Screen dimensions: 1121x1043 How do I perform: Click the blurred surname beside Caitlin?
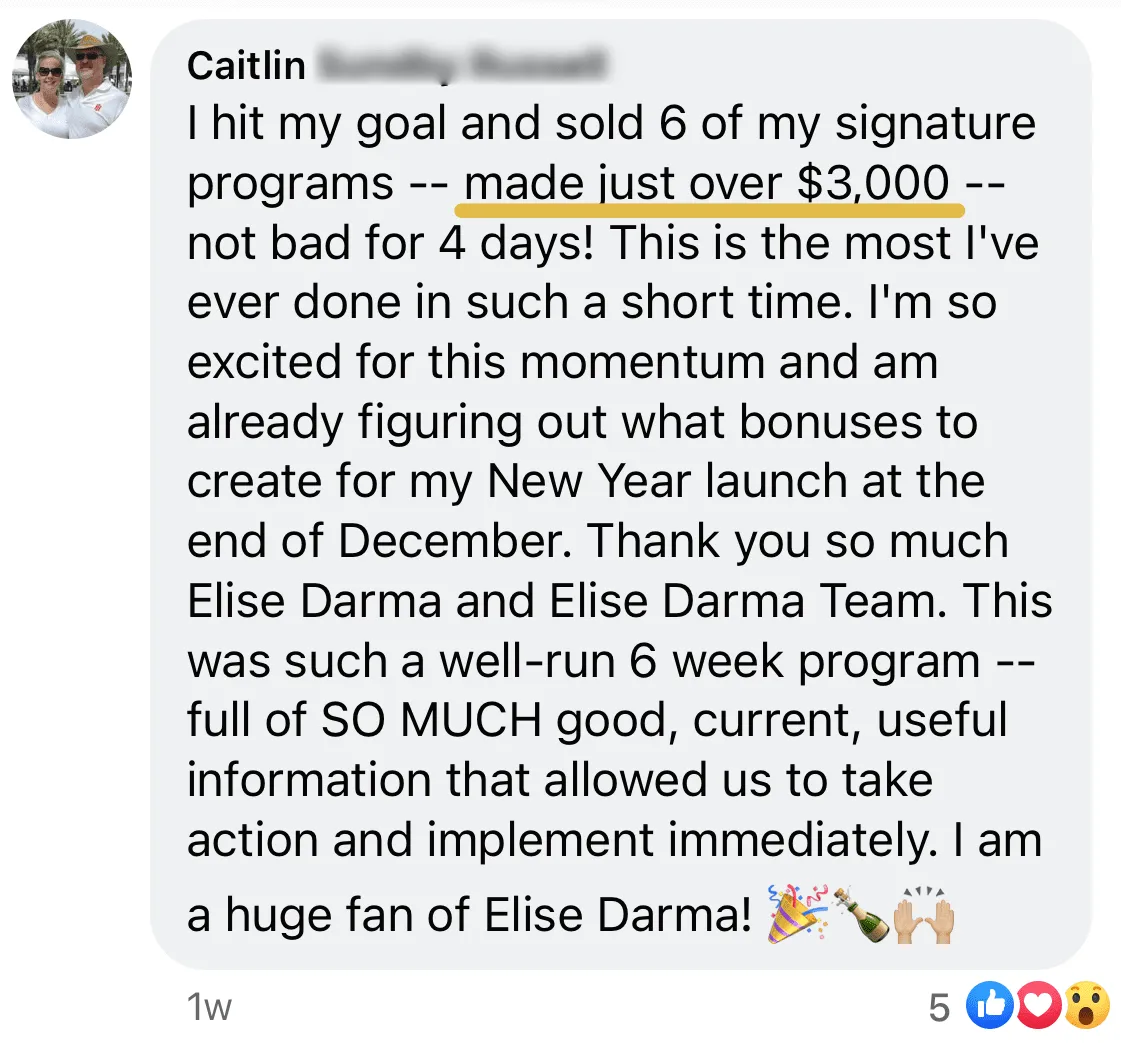click(461, 65)
